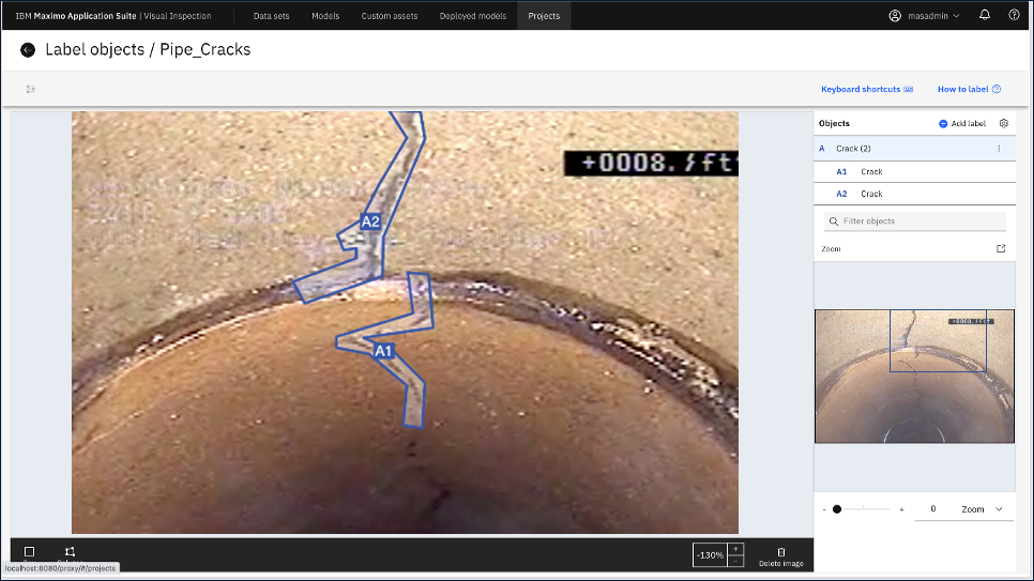Viewport: 1034px width, 581px height.
Task: Click the toolbar icon left of Keyboard shortcuts
Action: click(x=30, y=89)
